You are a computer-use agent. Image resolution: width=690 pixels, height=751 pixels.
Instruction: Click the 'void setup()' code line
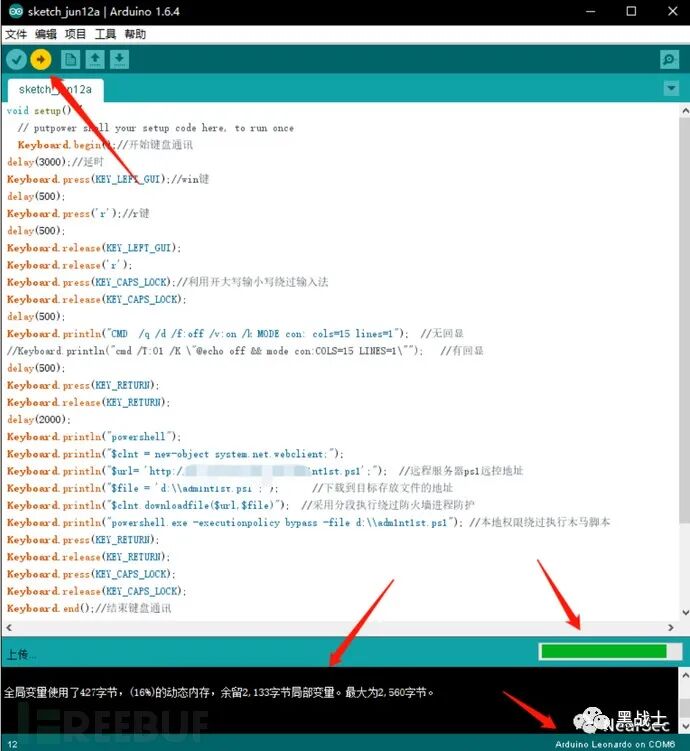point(44,111)
